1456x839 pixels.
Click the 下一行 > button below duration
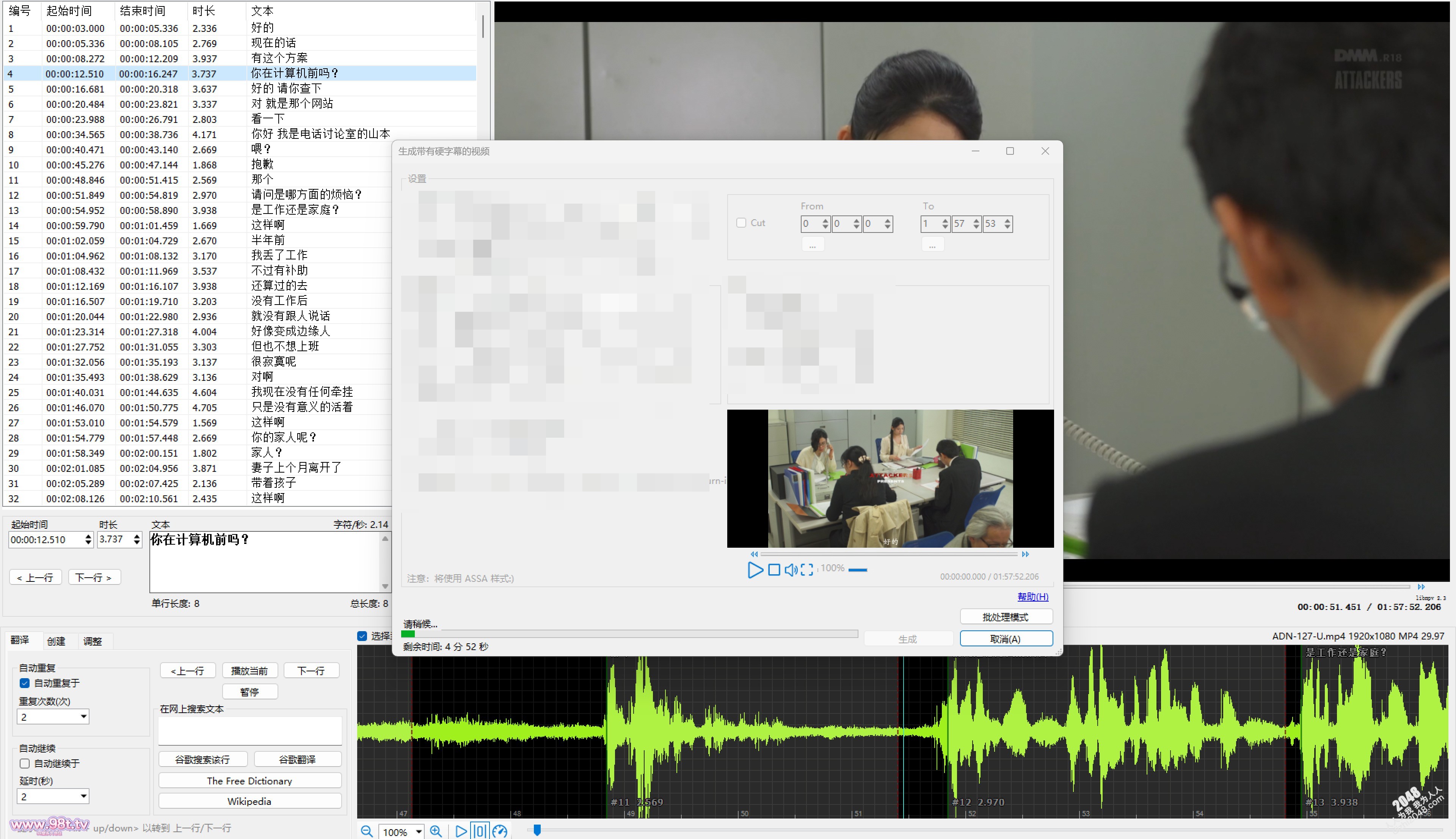tap(94, 577)
